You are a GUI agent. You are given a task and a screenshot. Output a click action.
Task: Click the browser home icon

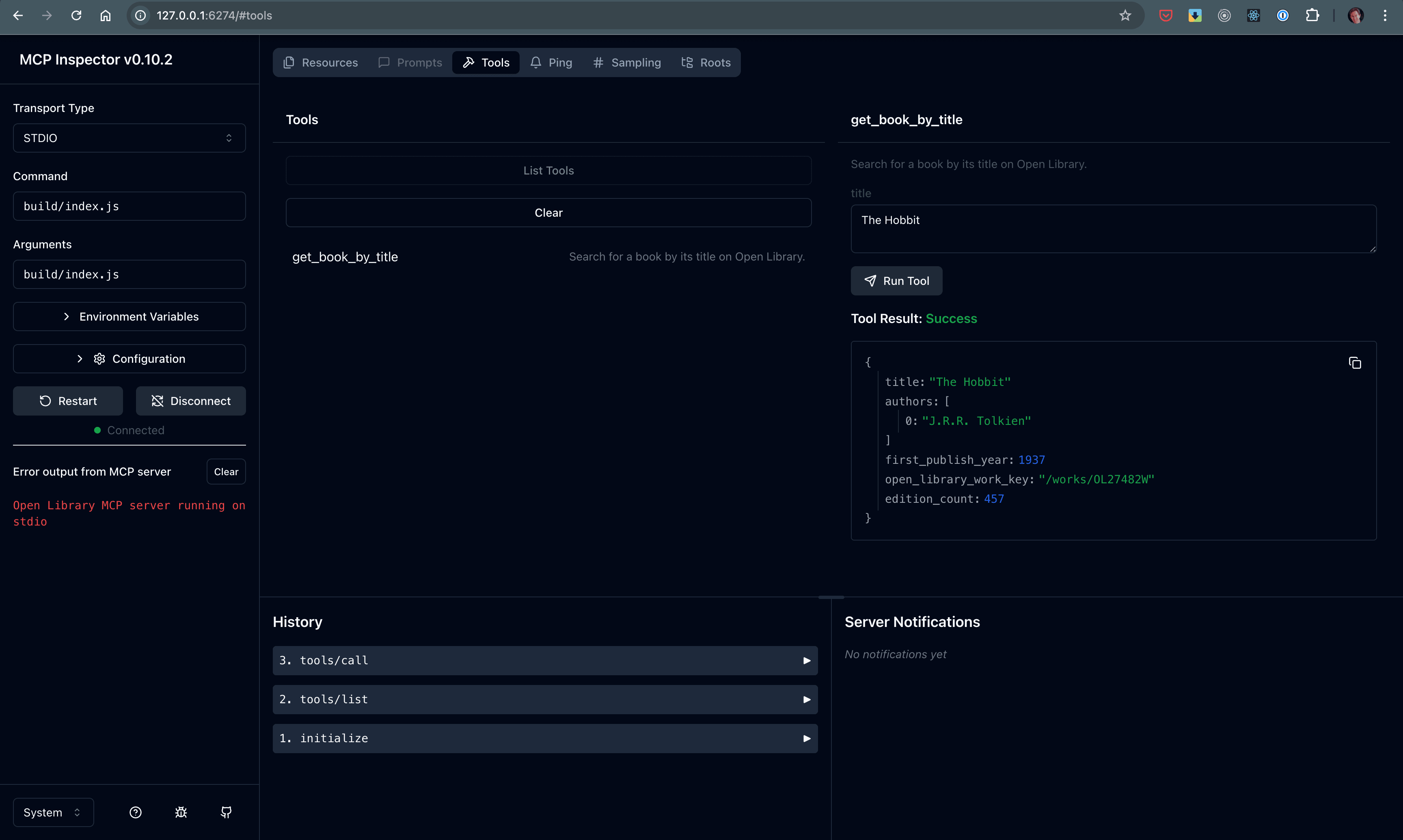tap(105, 15)
